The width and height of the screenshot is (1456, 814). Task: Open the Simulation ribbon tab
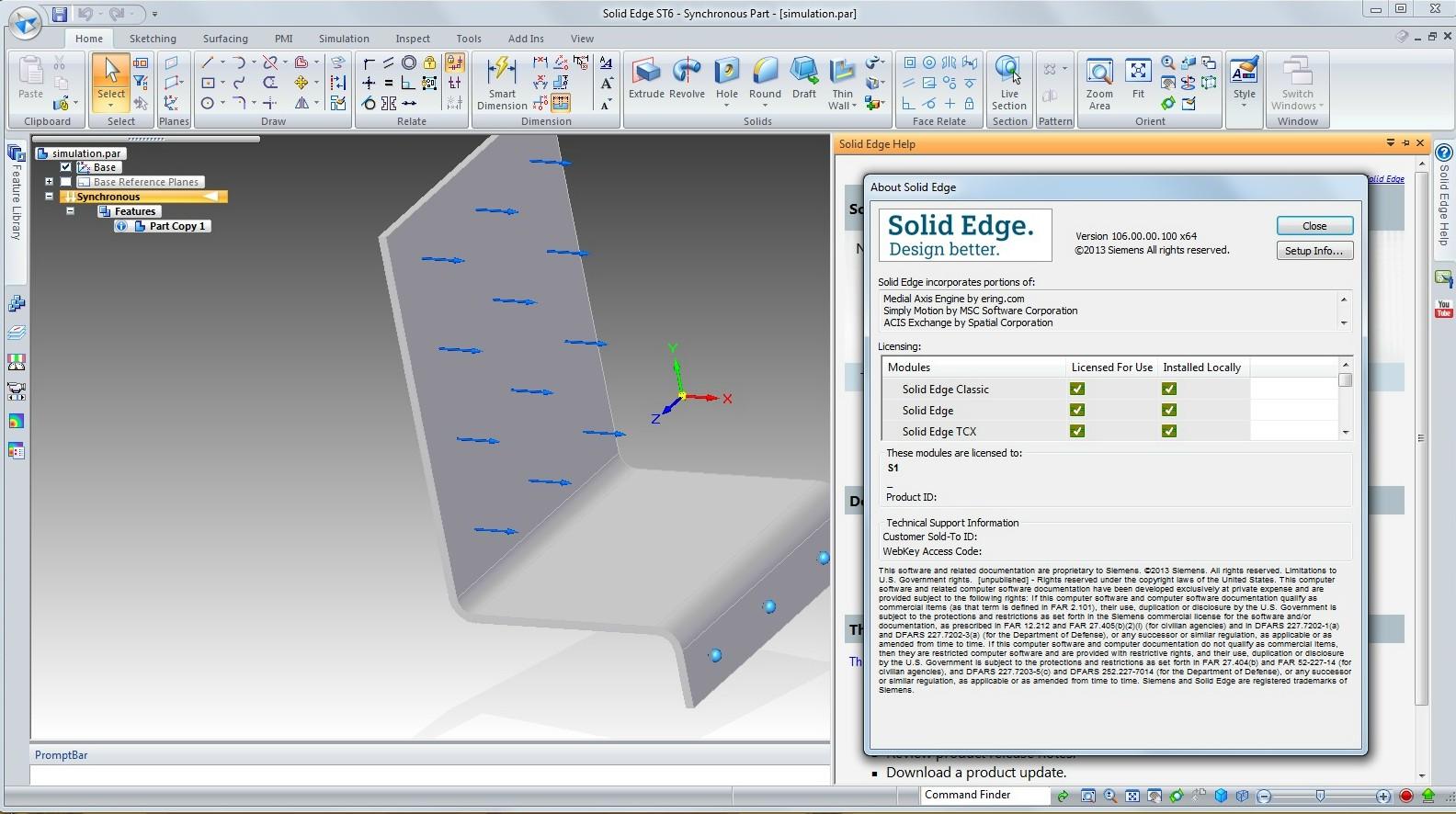(344, 39)
